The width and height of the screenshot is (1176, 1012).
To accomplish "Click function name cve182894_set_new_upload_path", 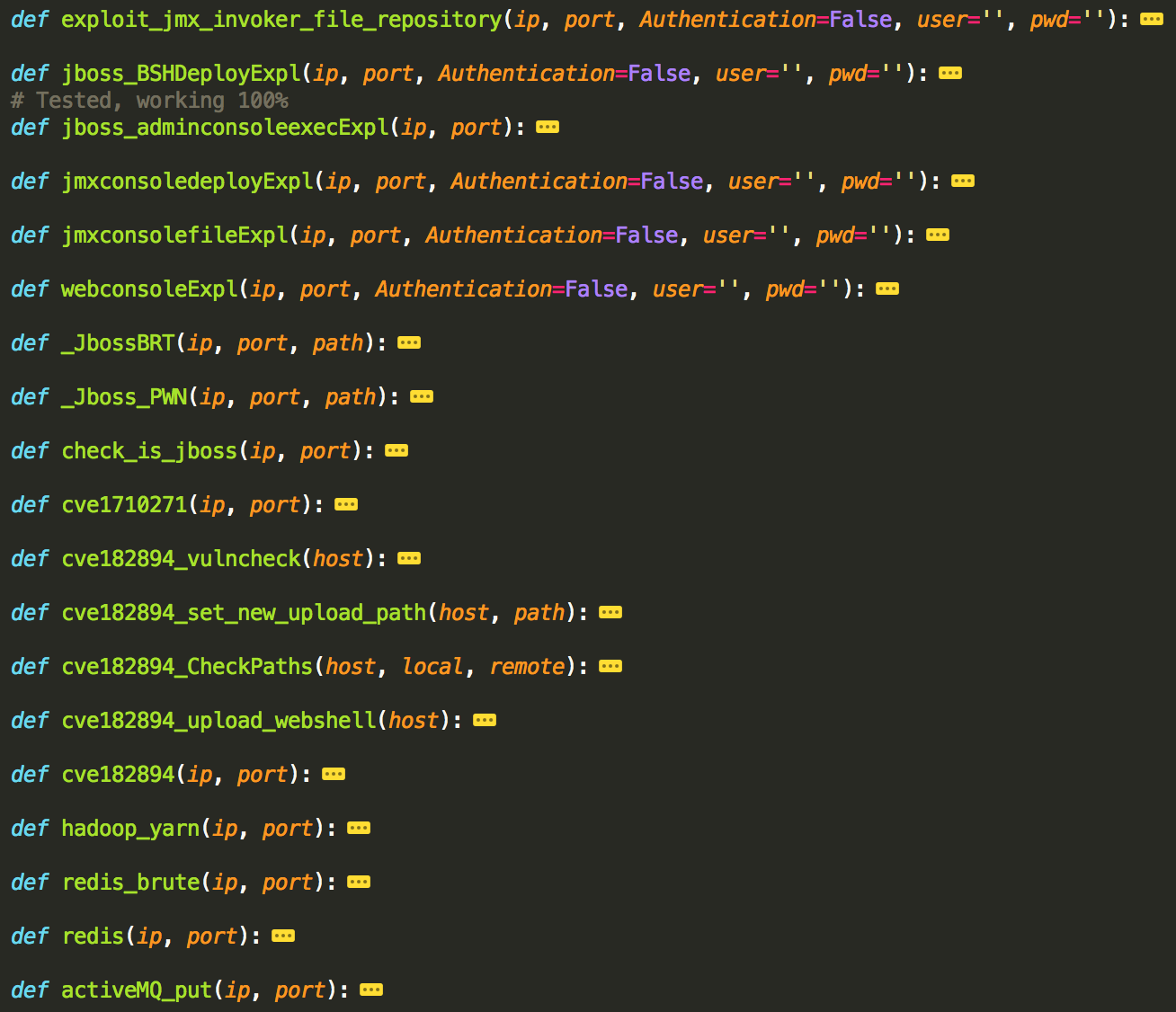I will pyautogui.click(x=244, y=613).
